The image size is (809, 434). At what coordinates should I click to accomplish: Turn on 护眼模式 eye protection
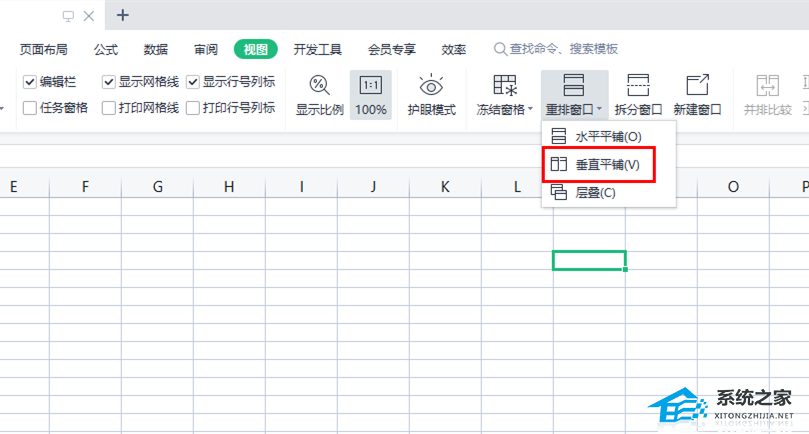pos(431,95)
